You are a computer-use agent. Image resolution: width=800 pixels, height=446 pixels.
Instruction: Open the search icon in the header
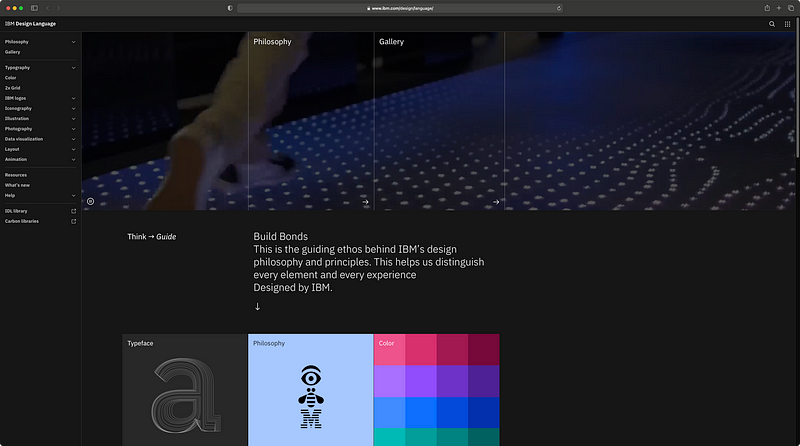point(772,24)
